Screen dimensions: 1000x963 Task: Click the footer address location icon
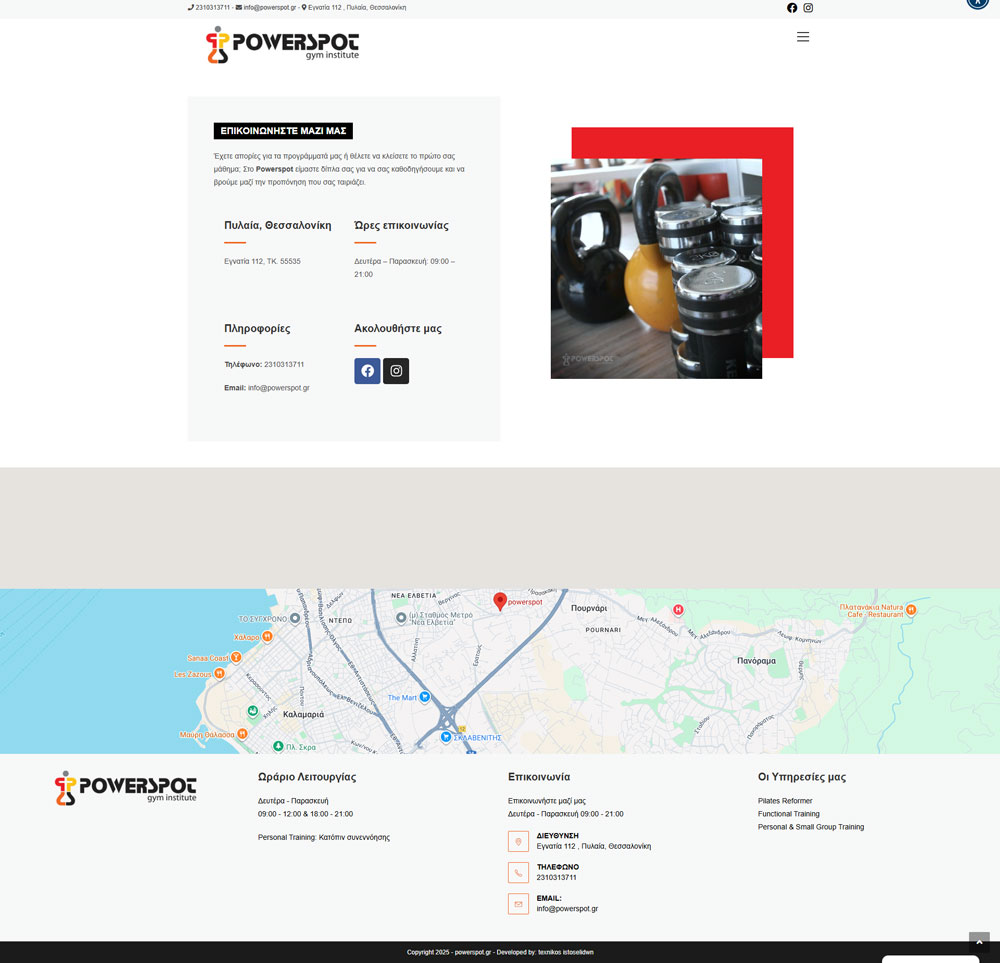tap(518, 841)
